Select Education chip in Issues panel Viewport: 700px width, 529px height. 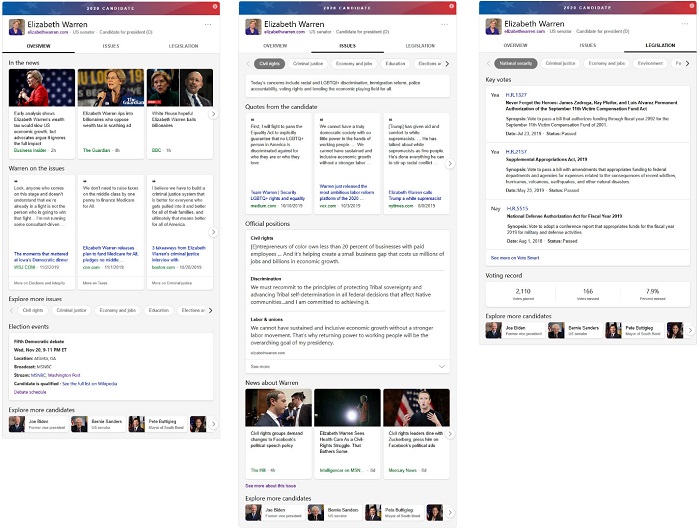[x=395, y=64]
